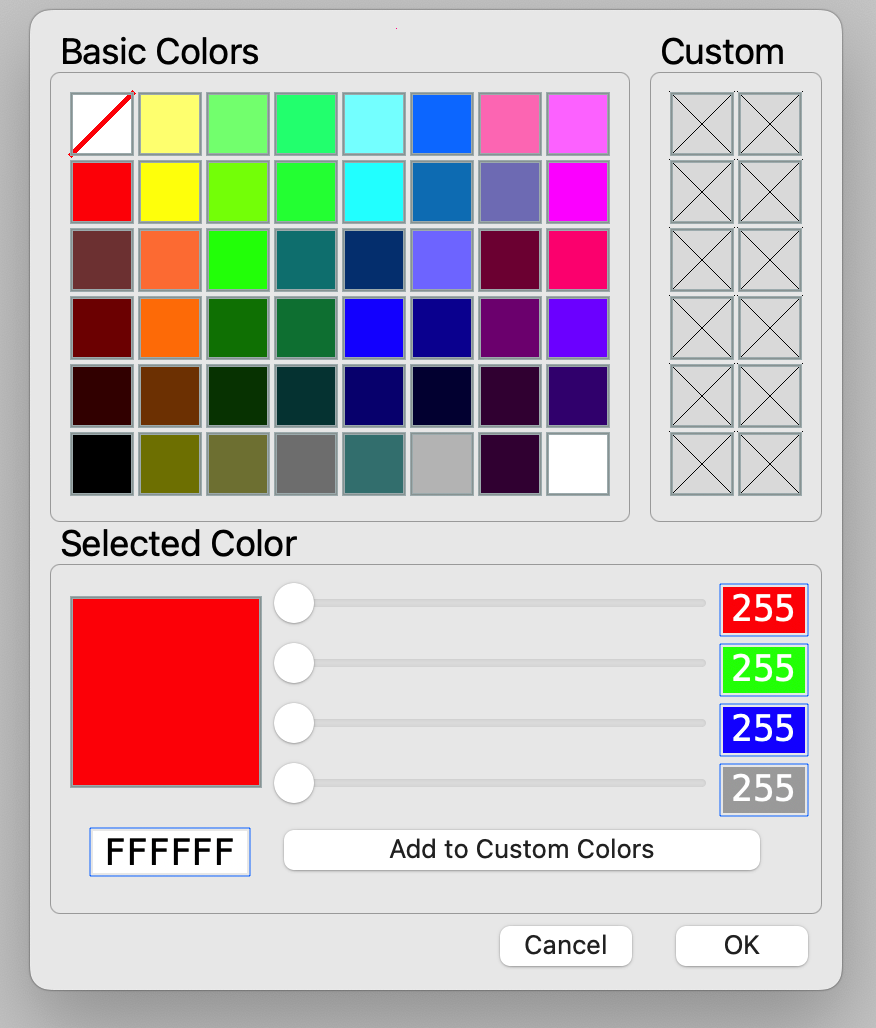876x1028 pixels.
Task: Select the light gray swatch in bottom row
Action: point(442,464)
